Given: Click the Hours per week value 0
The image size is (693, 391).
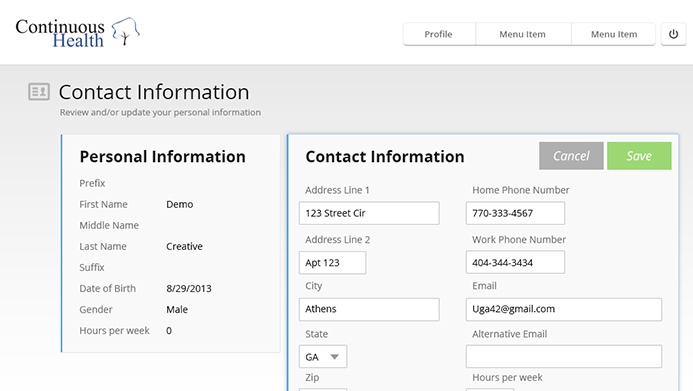Looking at the screenshot, I should click(x=169, y=330).
